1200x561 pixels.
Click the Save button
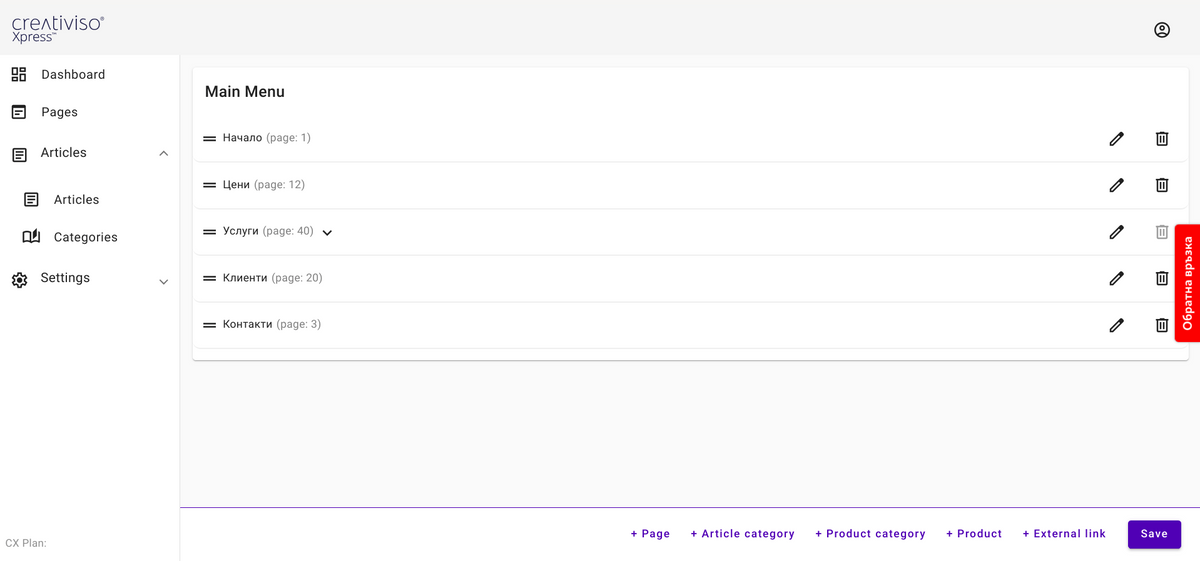pyautogui.click(x=1154, y=534)
